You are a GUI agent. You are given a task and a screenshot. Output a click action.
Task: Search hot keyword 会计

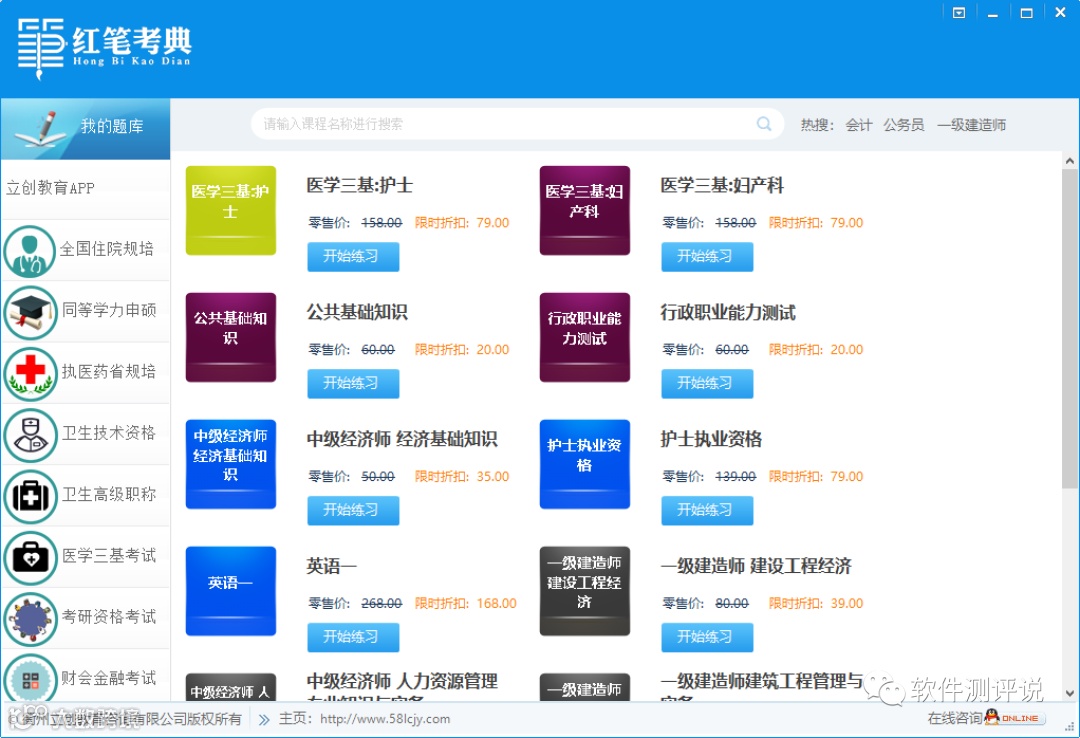coord(858,125)
